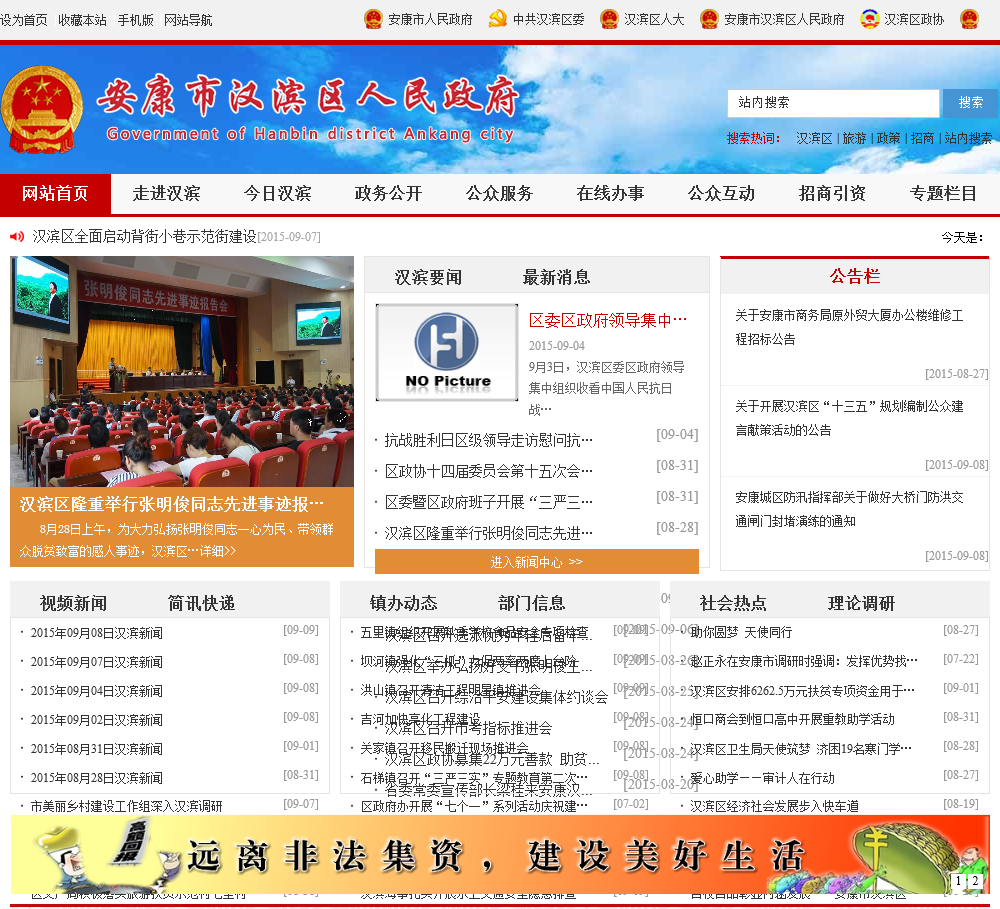Open the conference hall photo slide

tap(182, 371)
